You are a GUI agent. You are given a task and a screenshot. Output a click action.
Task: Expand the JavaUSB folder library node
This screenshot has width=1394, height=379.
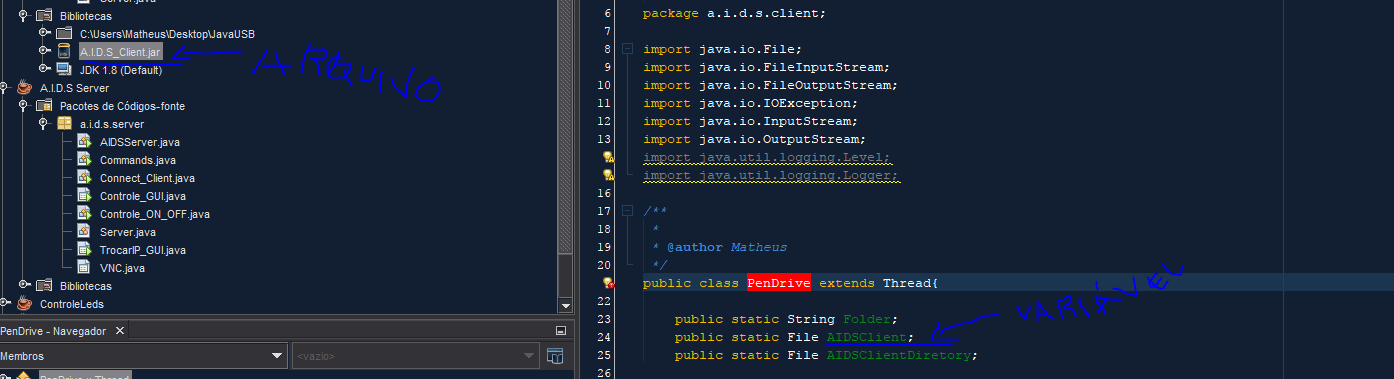point(44,33)
